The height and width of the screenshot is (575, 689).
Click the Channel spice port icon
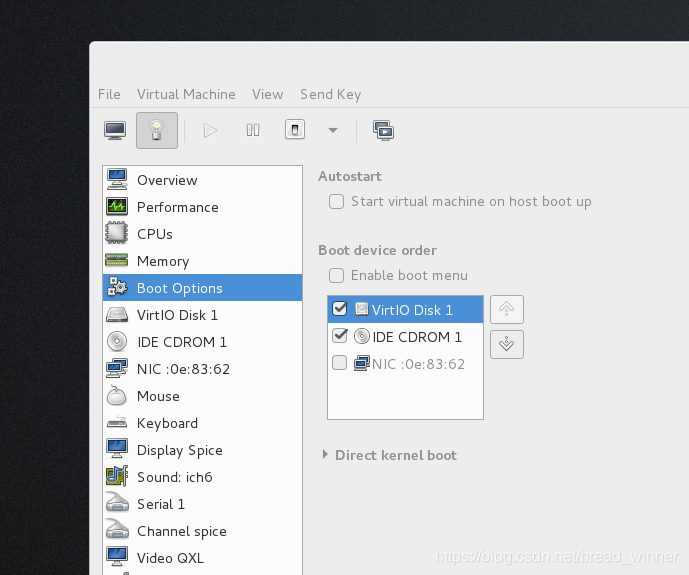[x=117, y=529]
